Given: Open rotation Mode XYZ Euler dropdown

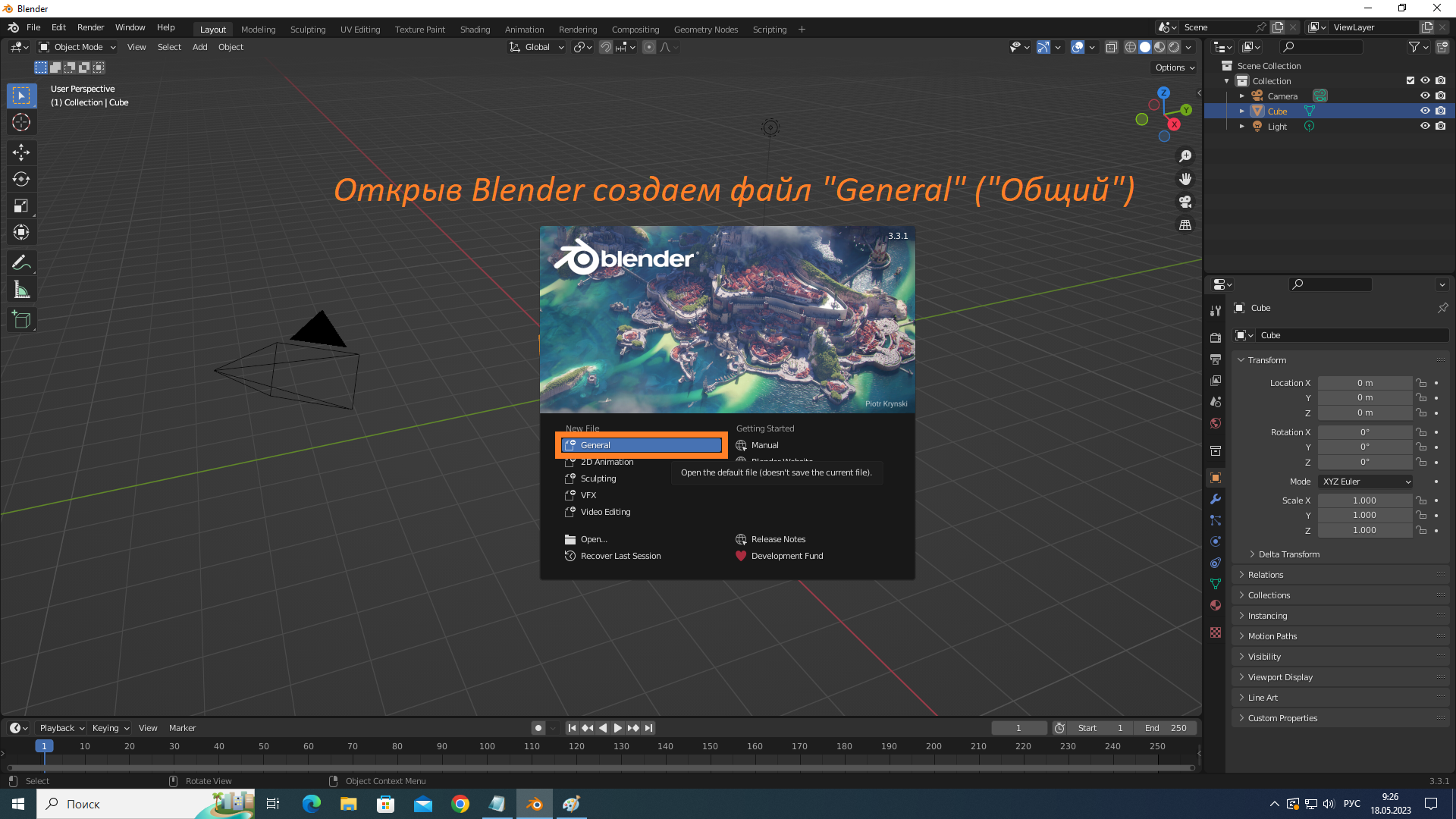Looking at the screenshot, I should coord(1366,482).
